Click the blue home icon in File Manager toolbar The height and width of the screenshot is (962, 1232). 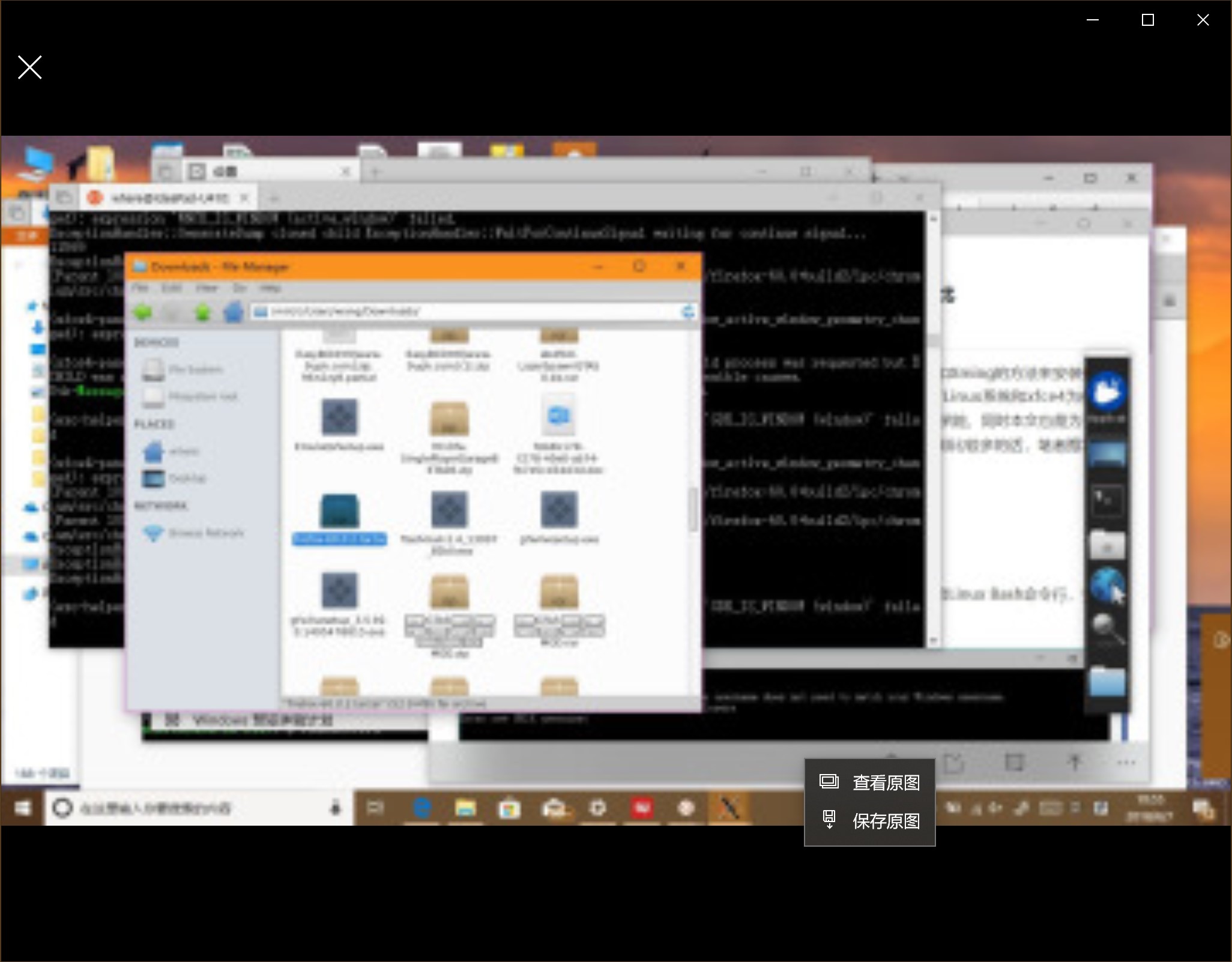(x=233, y=312)
